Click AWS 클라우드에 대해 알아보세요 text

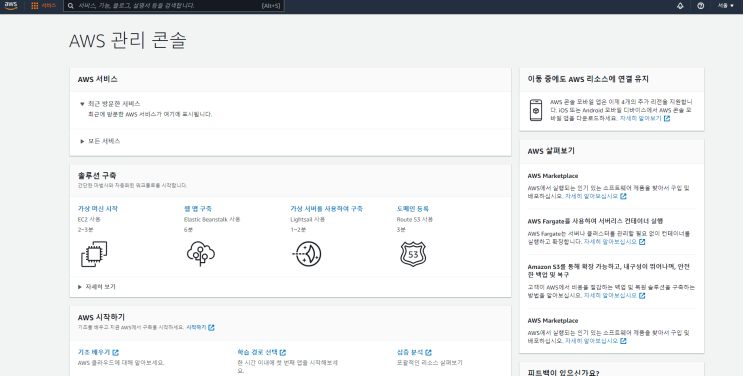pyautogui.click(x=121, y=363)
